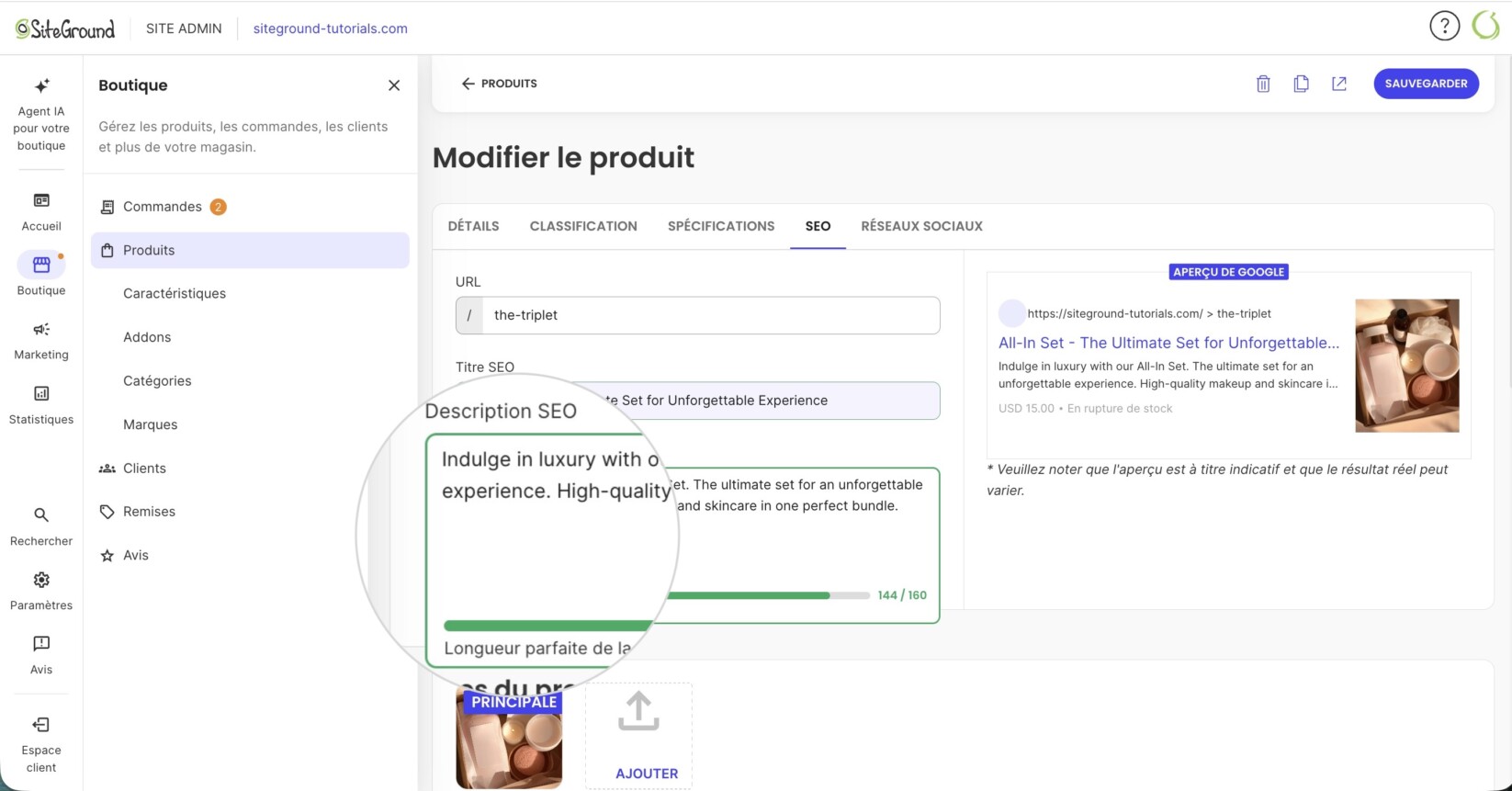The image size is (1512, 791).
Task: Click the SiteGround logo
Action: [x=65, y=28]
